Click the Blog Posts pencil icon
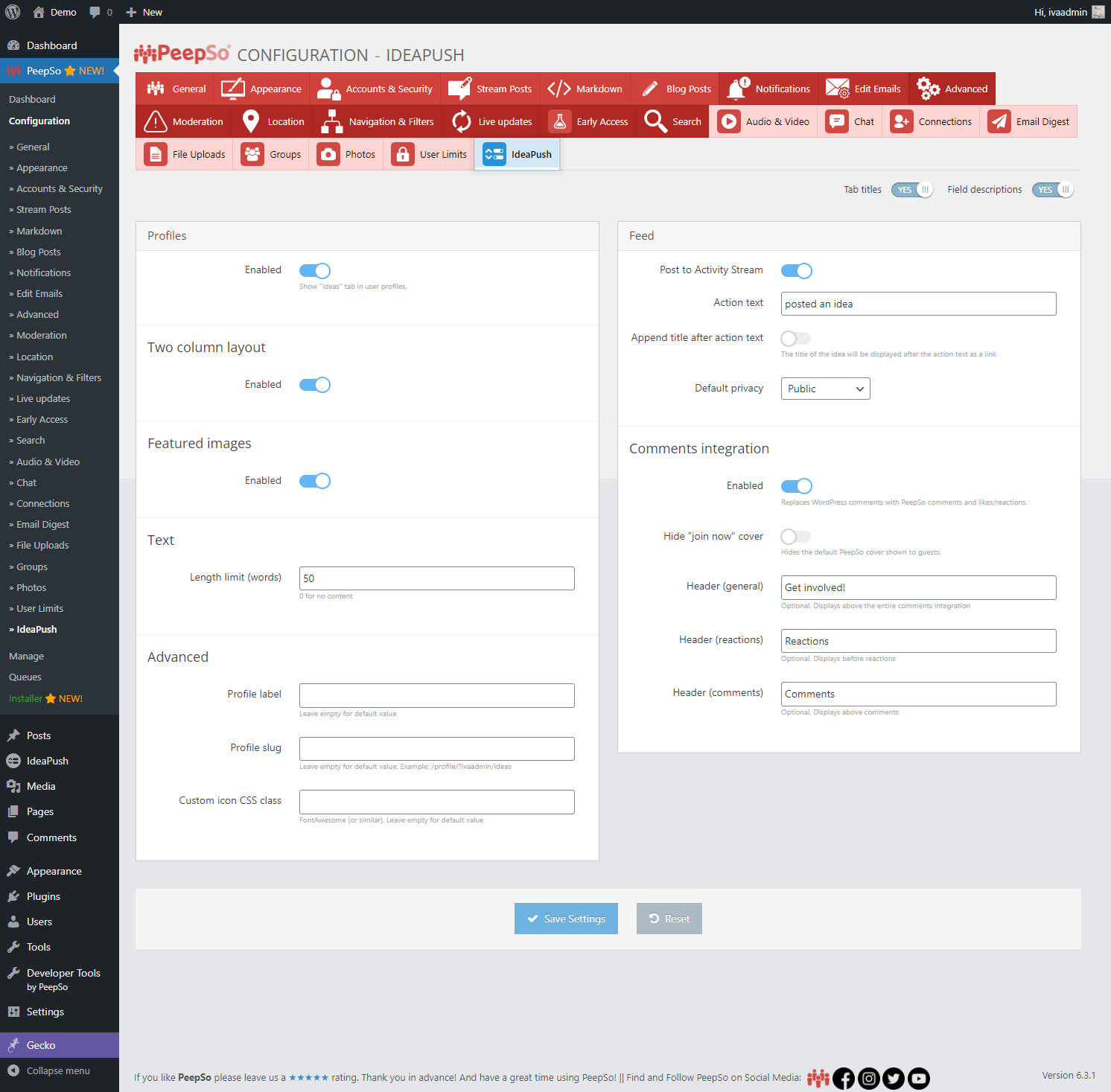The image size is (1111, 1092). pos(650,89)
